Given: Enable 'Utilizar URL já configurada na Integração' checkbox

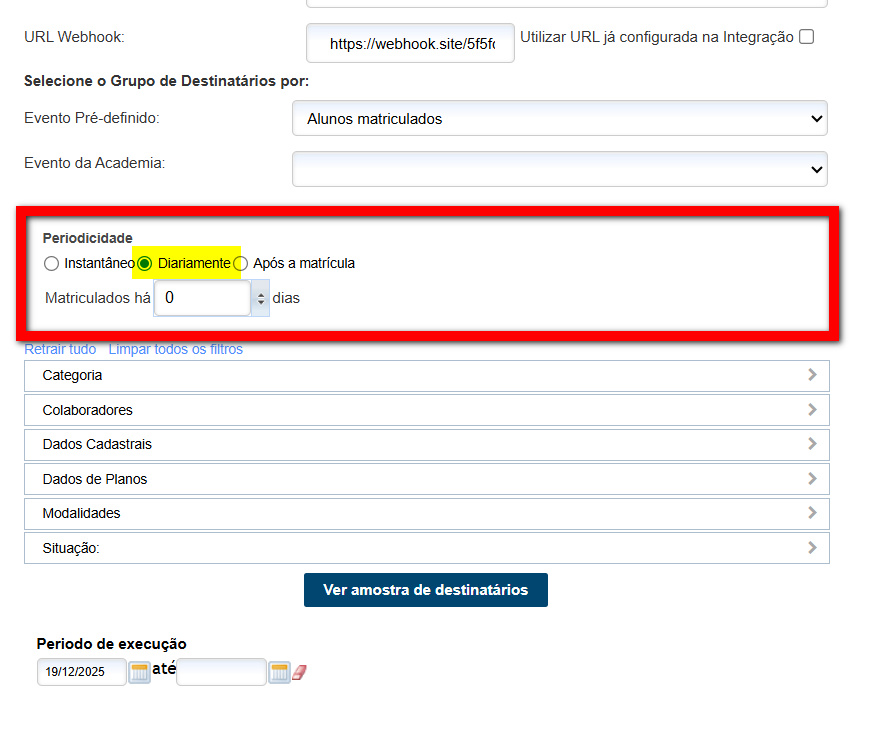Looking at the screenshot, I should 807,37.
